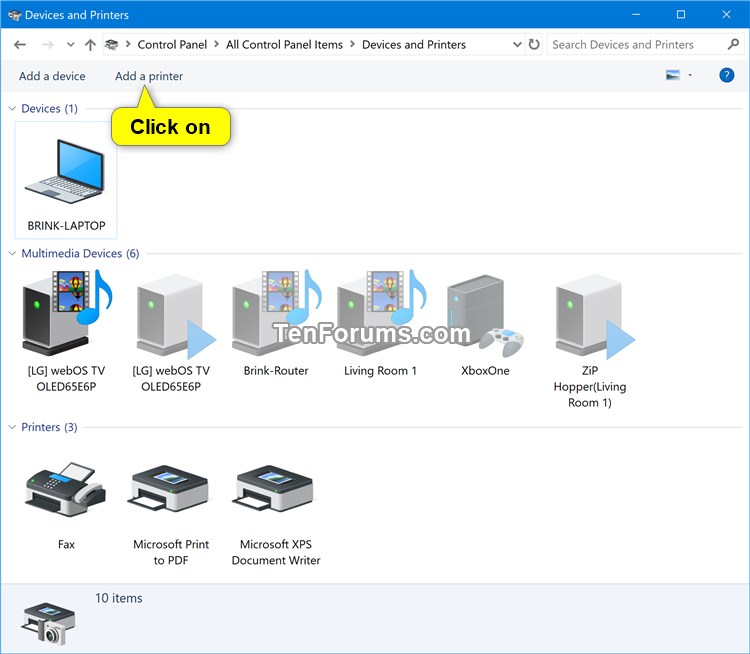This screenshot has height=654, width=750.
Task: Collapse the Printers (3) group
Action: 12,427
